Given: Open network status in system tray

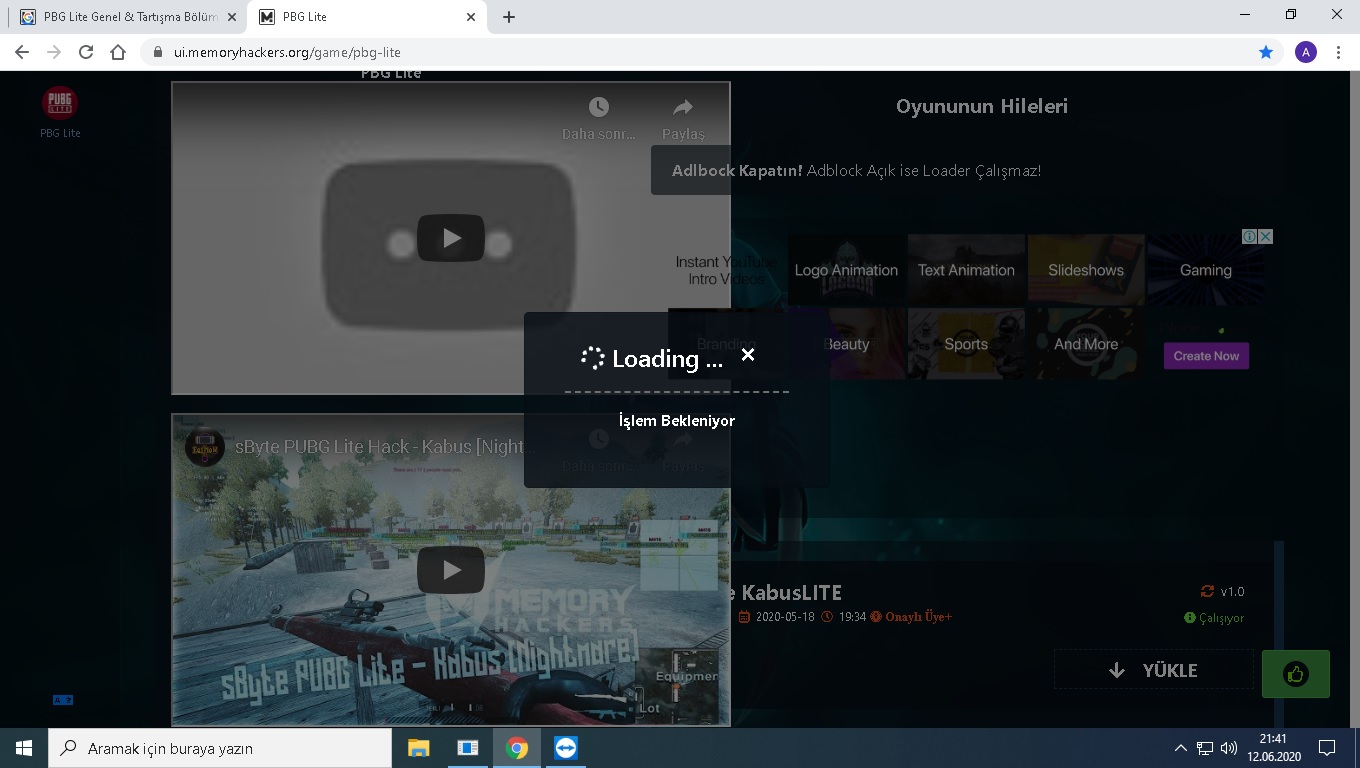Looking at the screenshot, I should [x=1205, y=748].
